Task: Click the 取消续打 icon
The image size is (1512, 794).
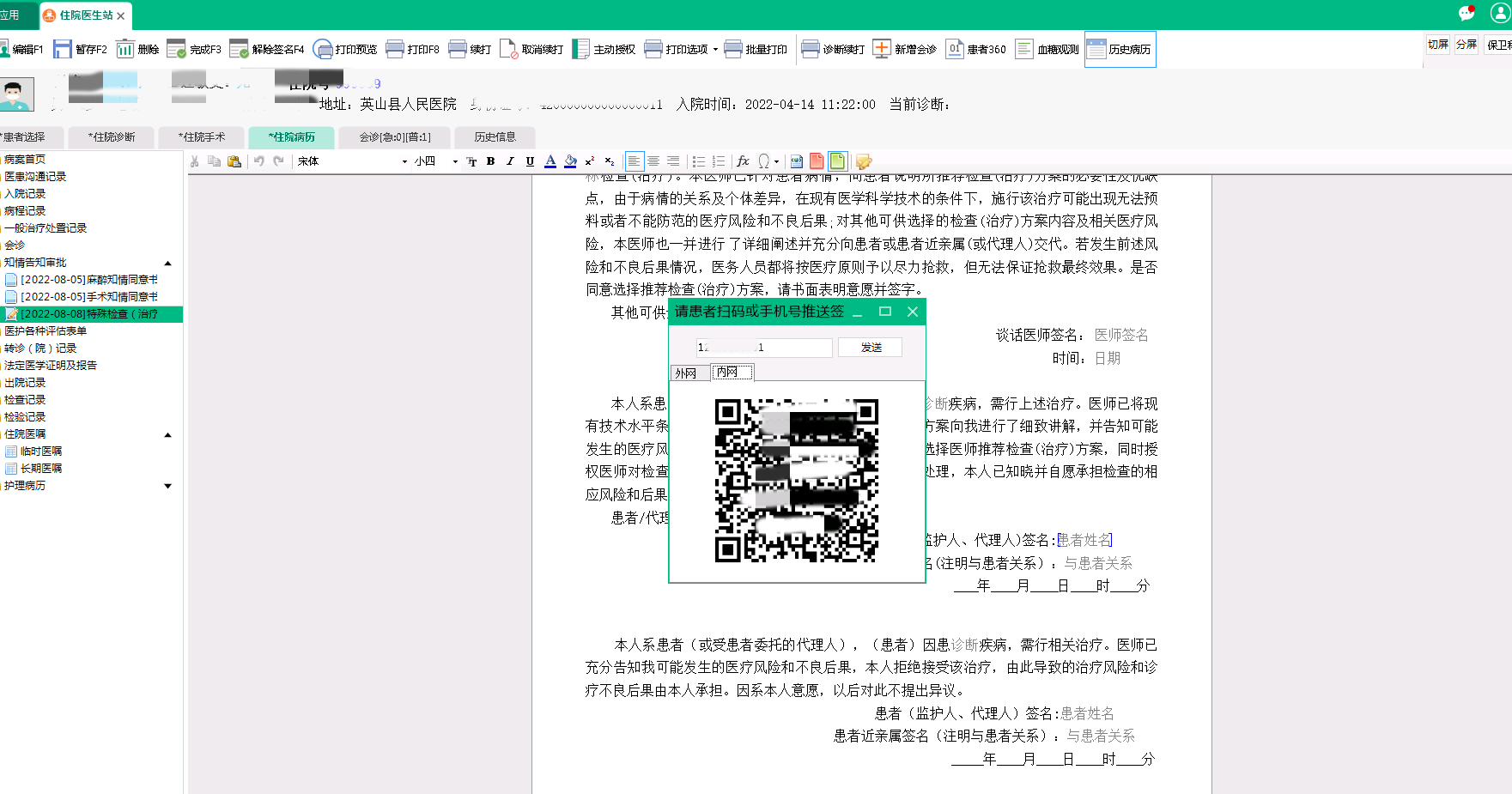Action: coord(508,49)
